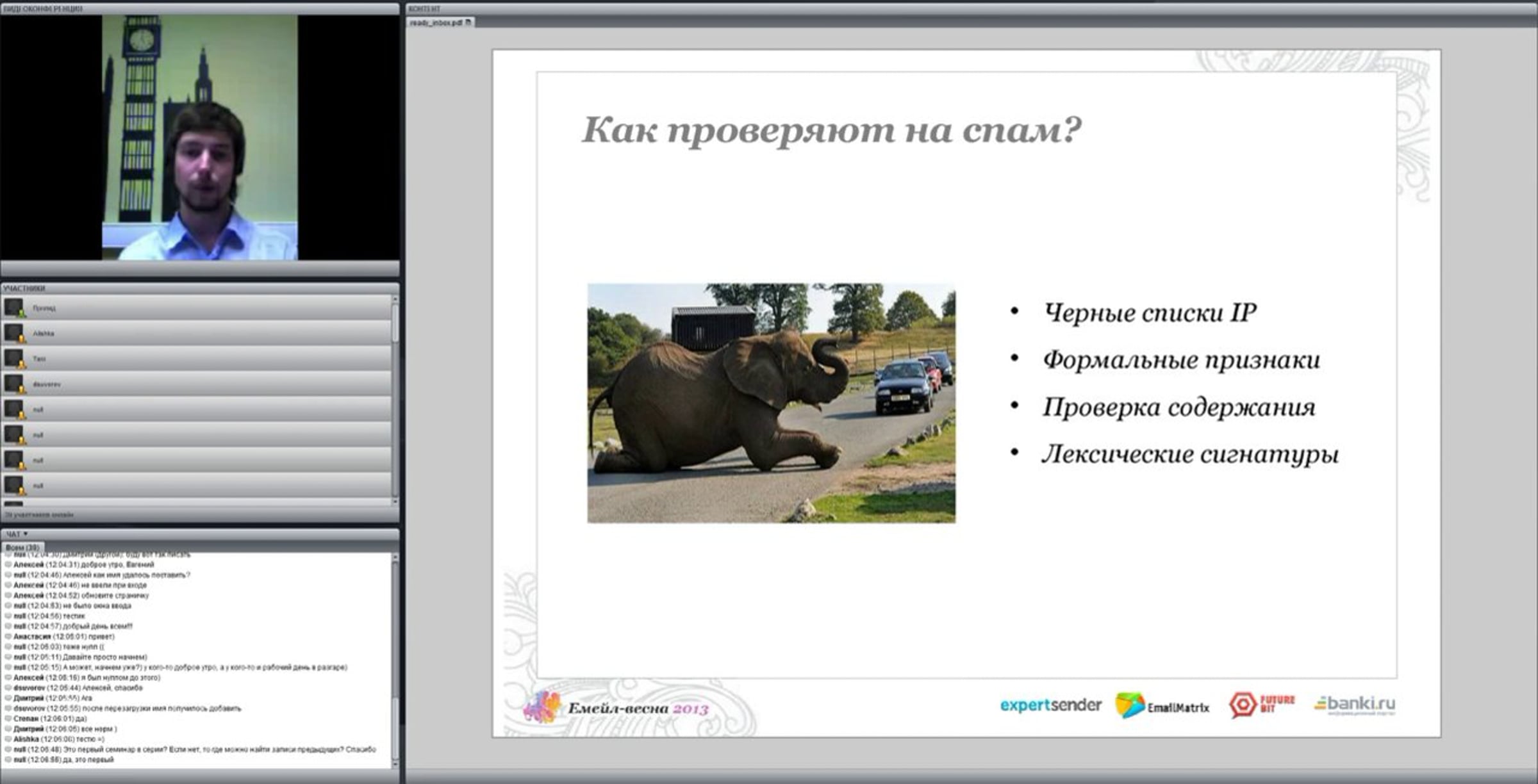Click the bubble icon beside 'Давайте просто начнем' message
This screenshot has width=1538, height=784.
tap(8, 657)
